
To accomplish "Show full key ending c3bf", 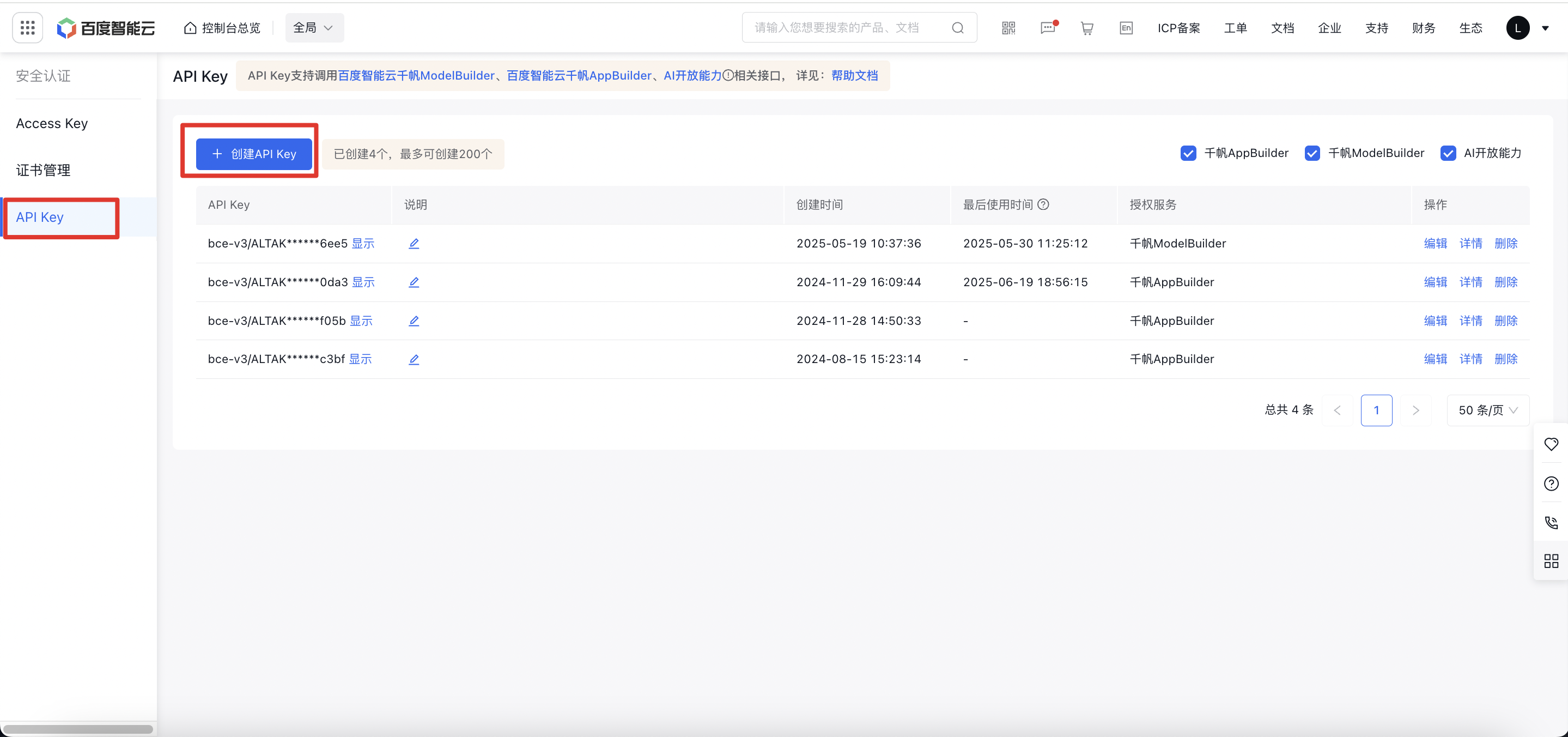I will 360,359.
